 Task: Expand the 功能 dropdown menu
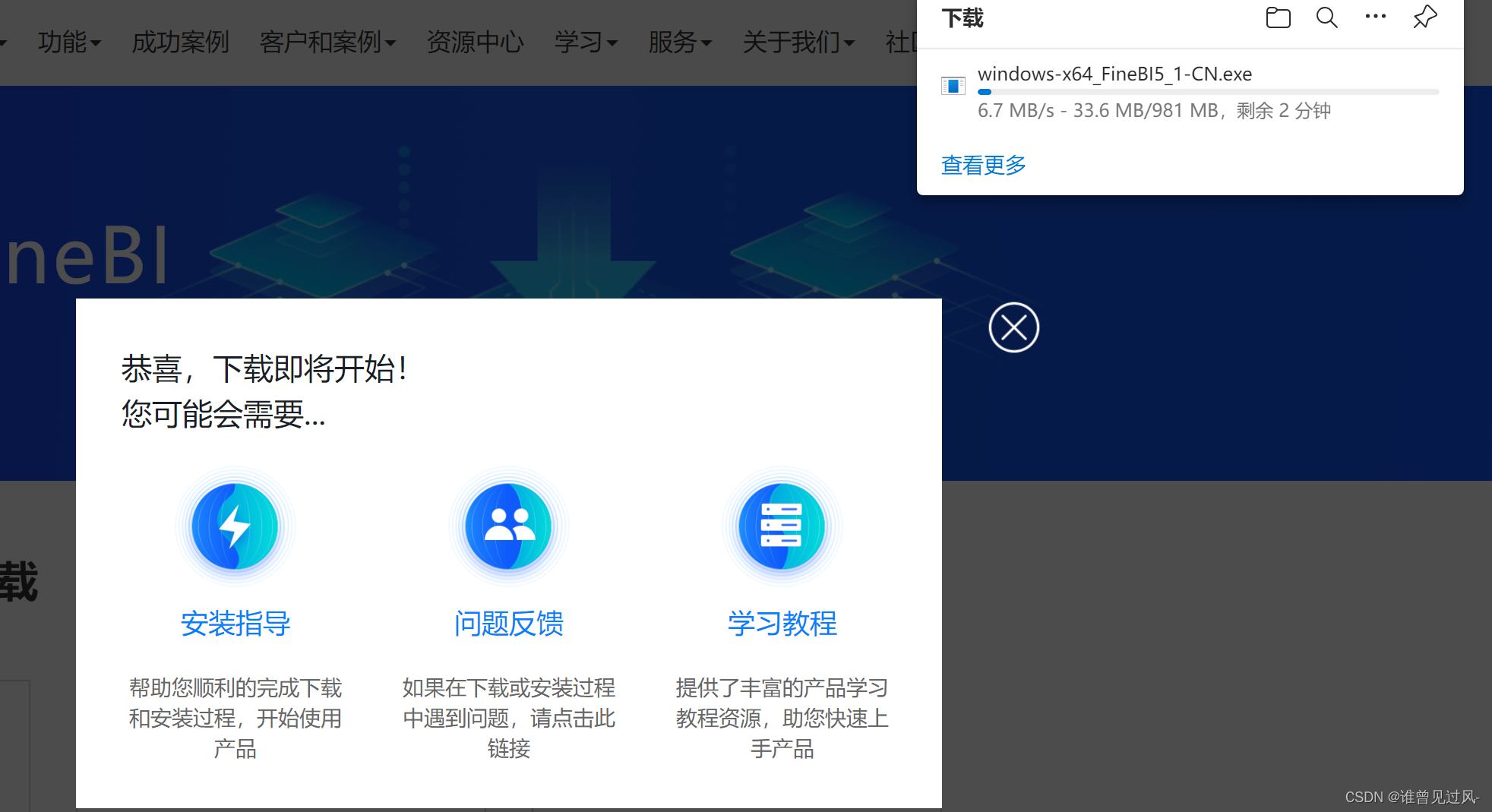point(69,42)
